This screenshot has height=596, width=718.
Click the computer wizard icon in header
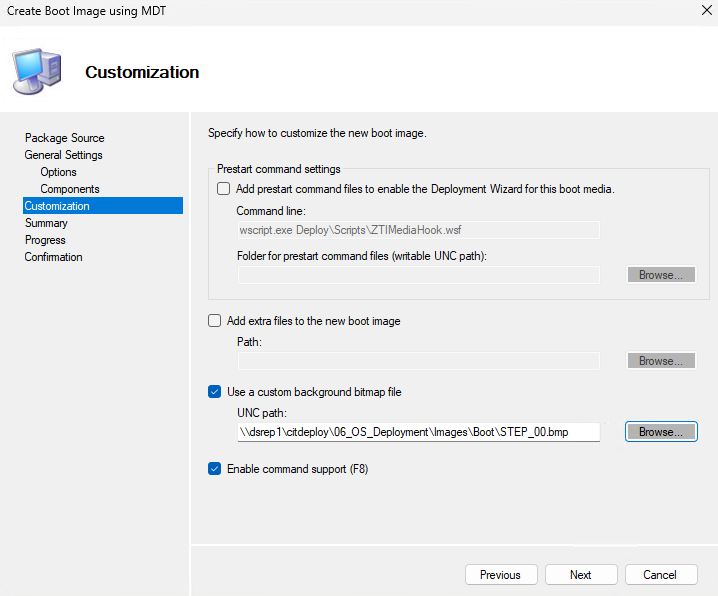click(x=37, y=72)
